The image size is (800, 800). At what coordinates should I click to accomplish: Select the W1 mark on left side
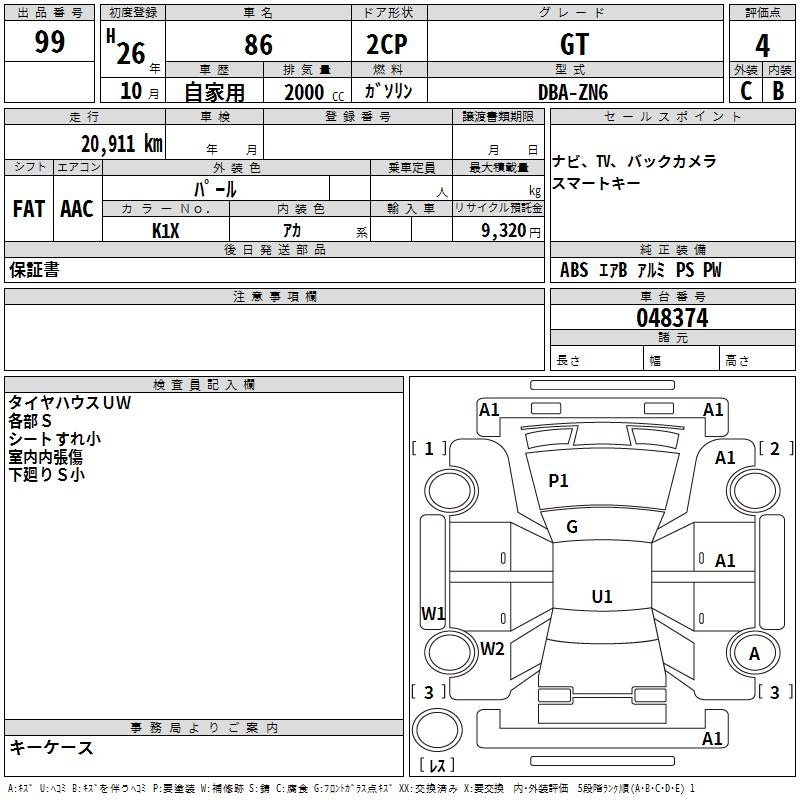pos(433,613)
